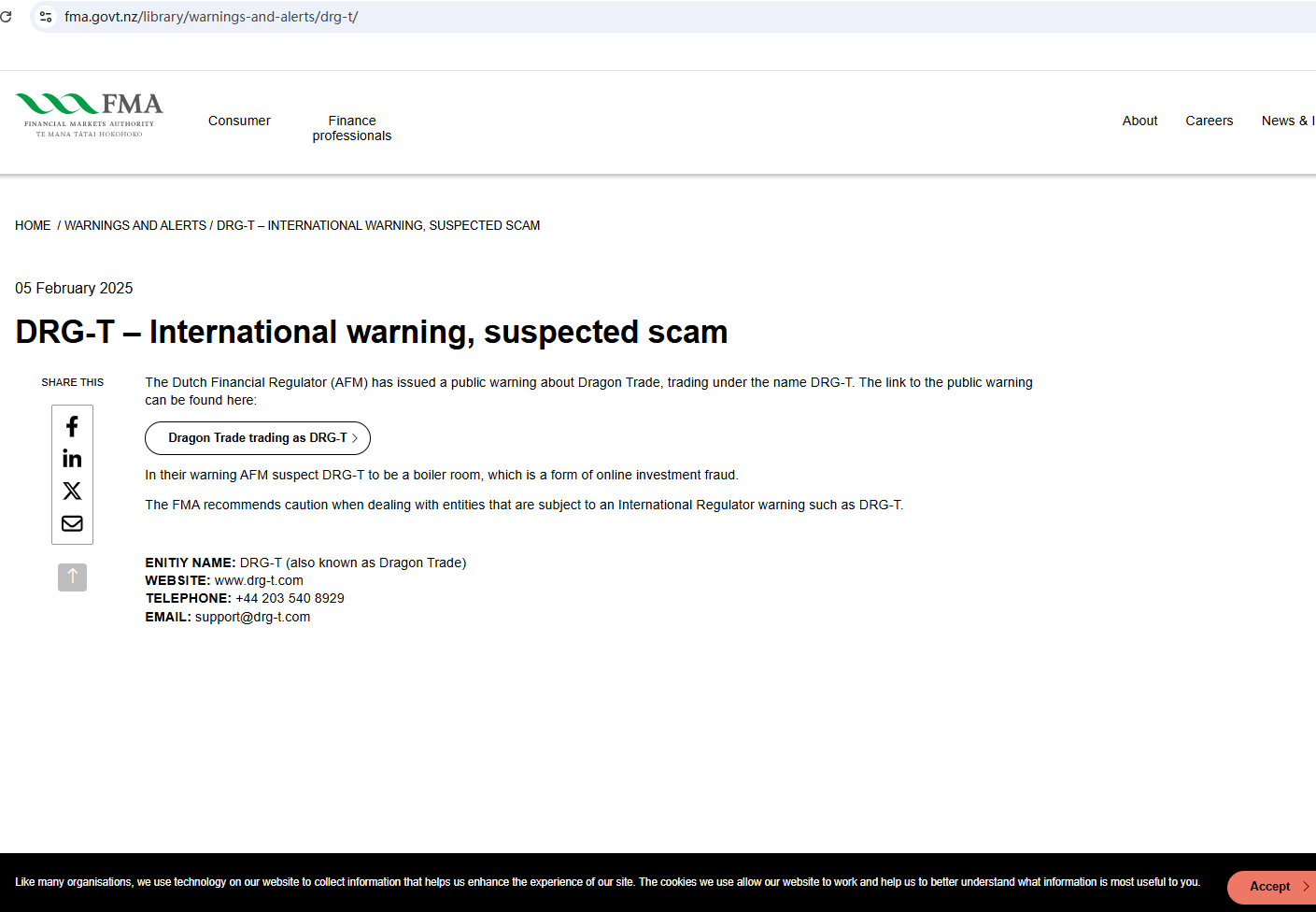Open the Careers page
The width and height of the screenshot is (1316, 912).
[x=1209, y=121]
